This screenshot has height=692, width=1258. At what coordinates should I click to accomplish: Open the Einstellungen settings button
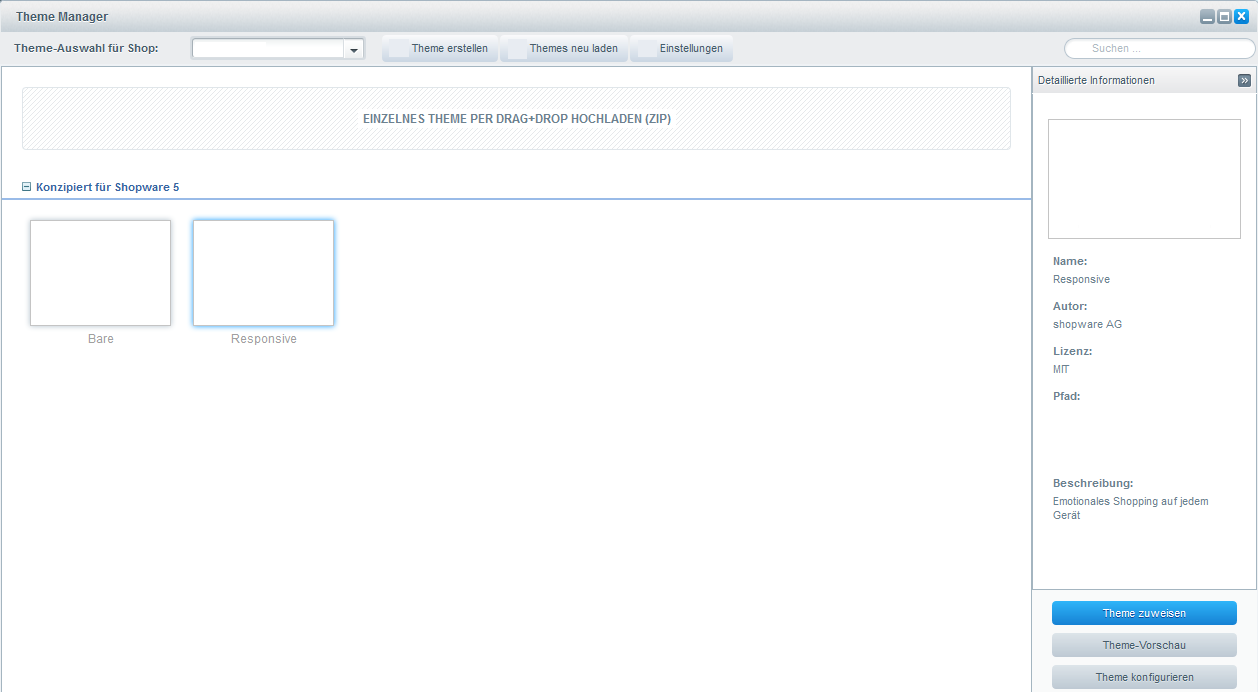(x=682, y=49)
